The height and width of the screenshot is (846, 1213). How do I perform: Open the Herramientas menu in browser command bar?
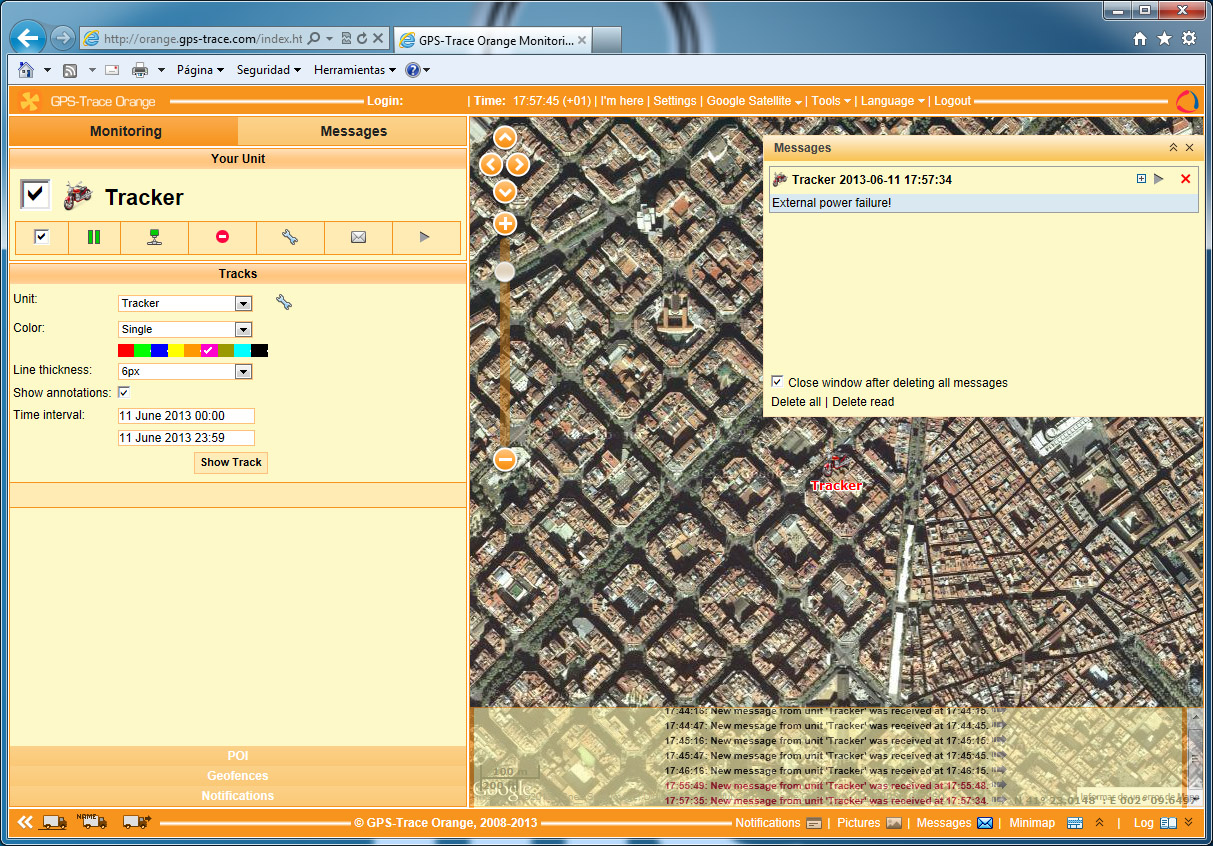(355, 70)
